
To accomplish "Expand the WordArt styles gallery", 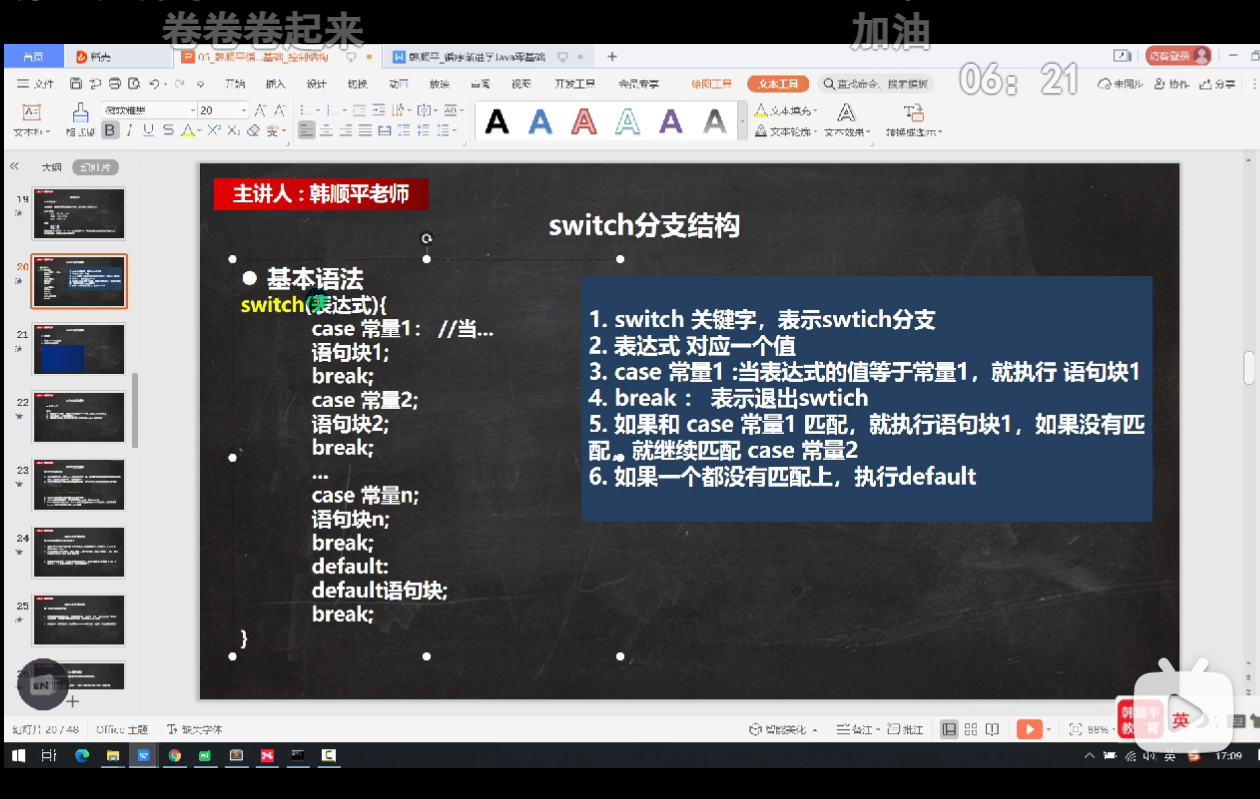I will [742, 122].
